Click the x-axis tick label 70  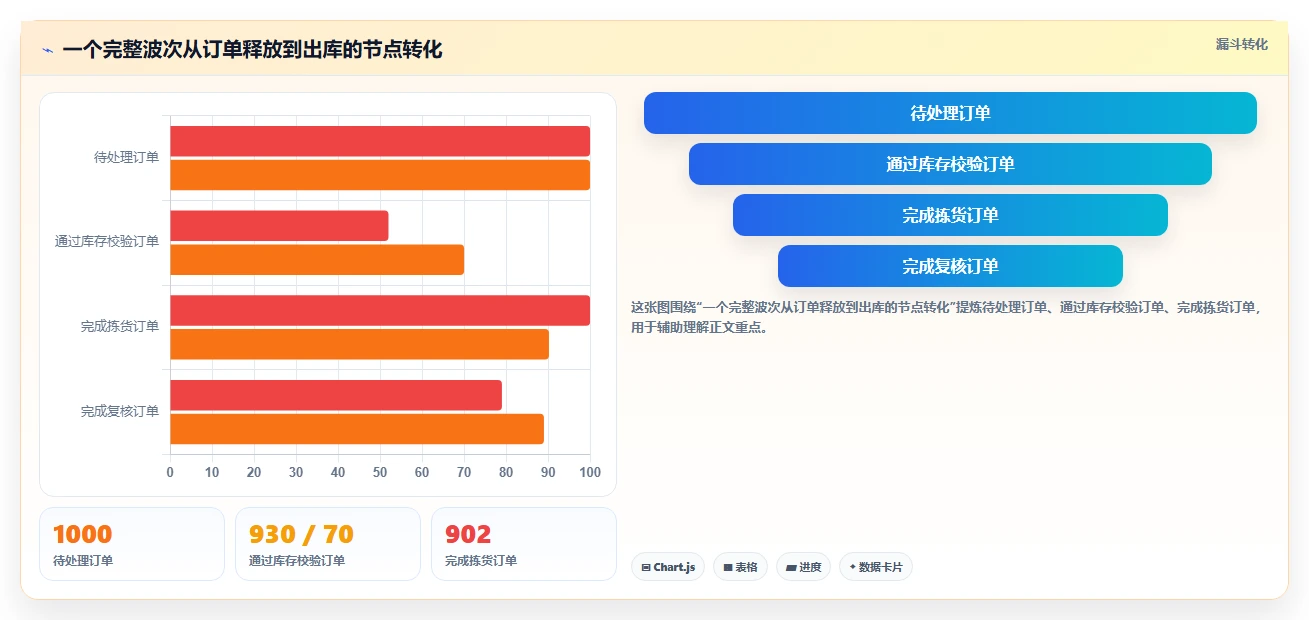464,472
